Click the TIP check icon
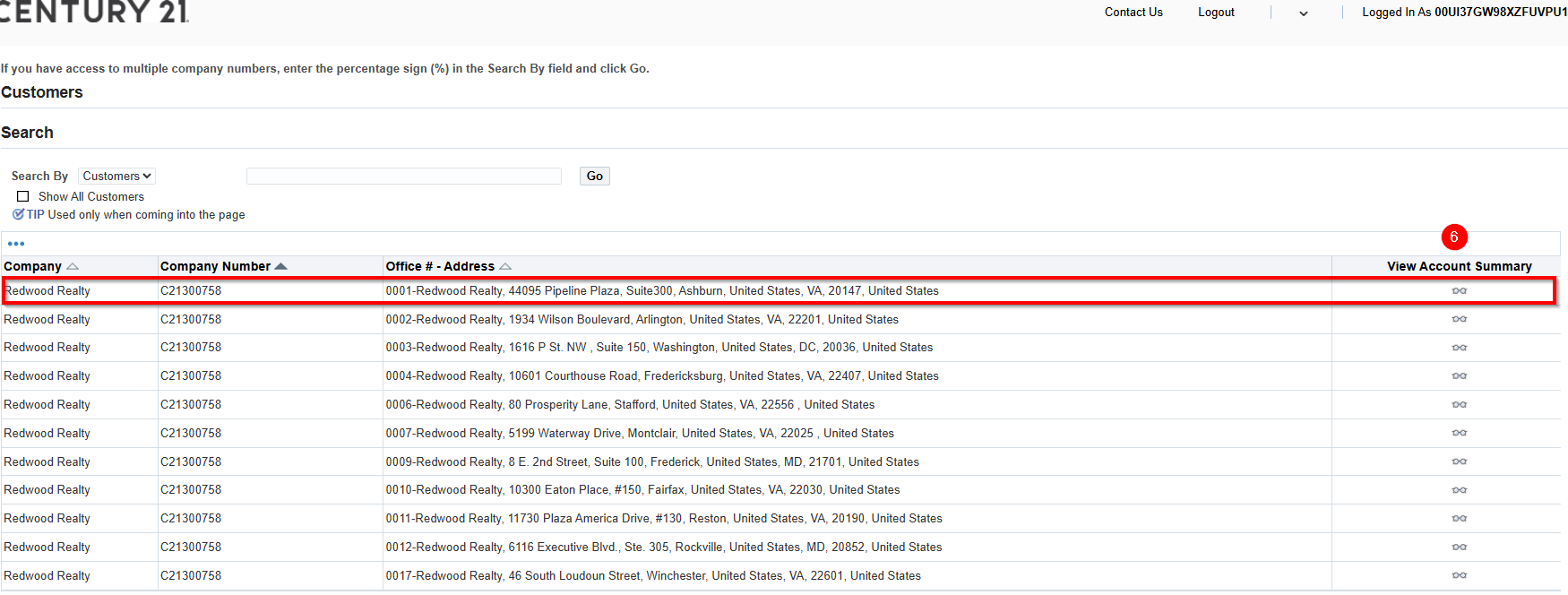This screenshot has width=1568, height=595. point(18,214)
